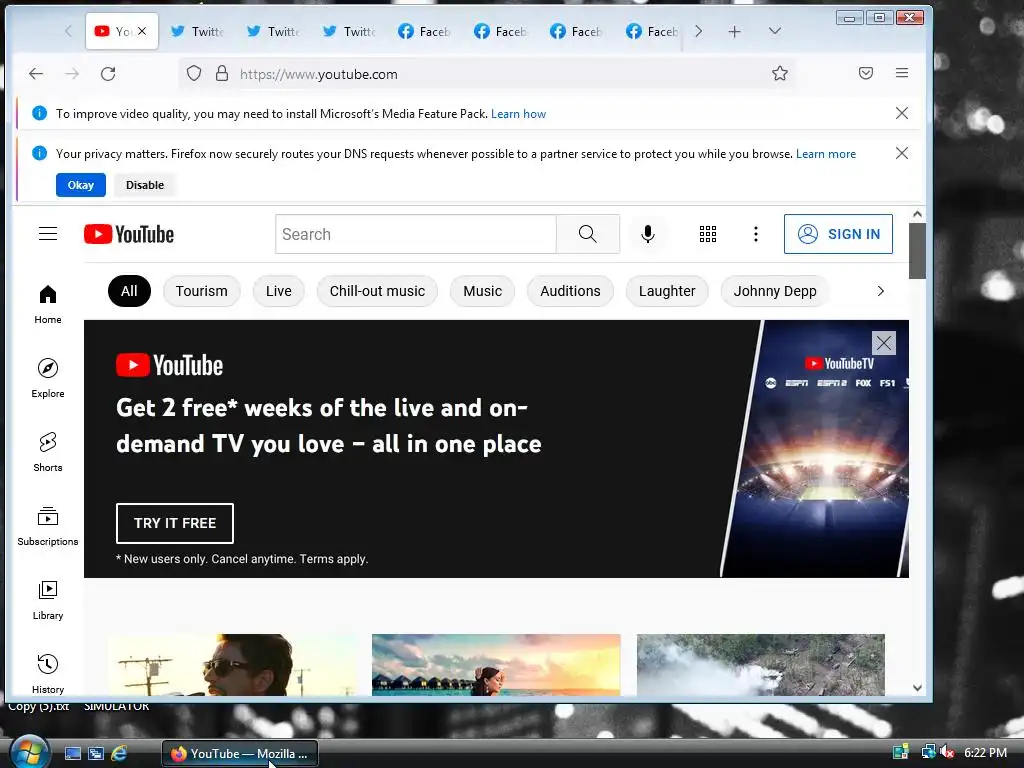Click the tracking protection shield icon
The image size is (1024, 768).
click(193, 73)
